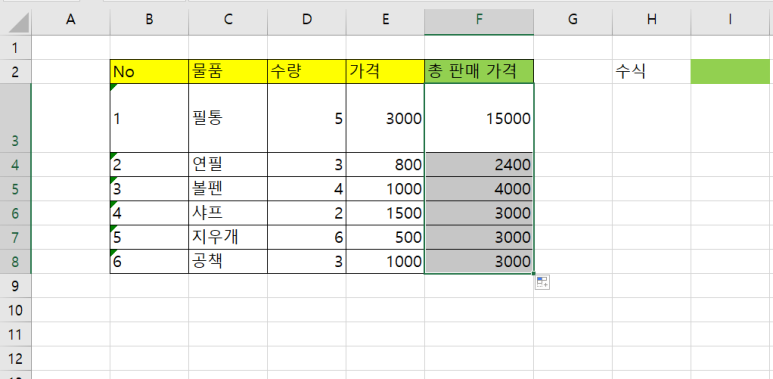Image resolution: width=773 pixels, height=379 pixels.
Task: Click the price cell showing 500
Action: click(385, 237)
